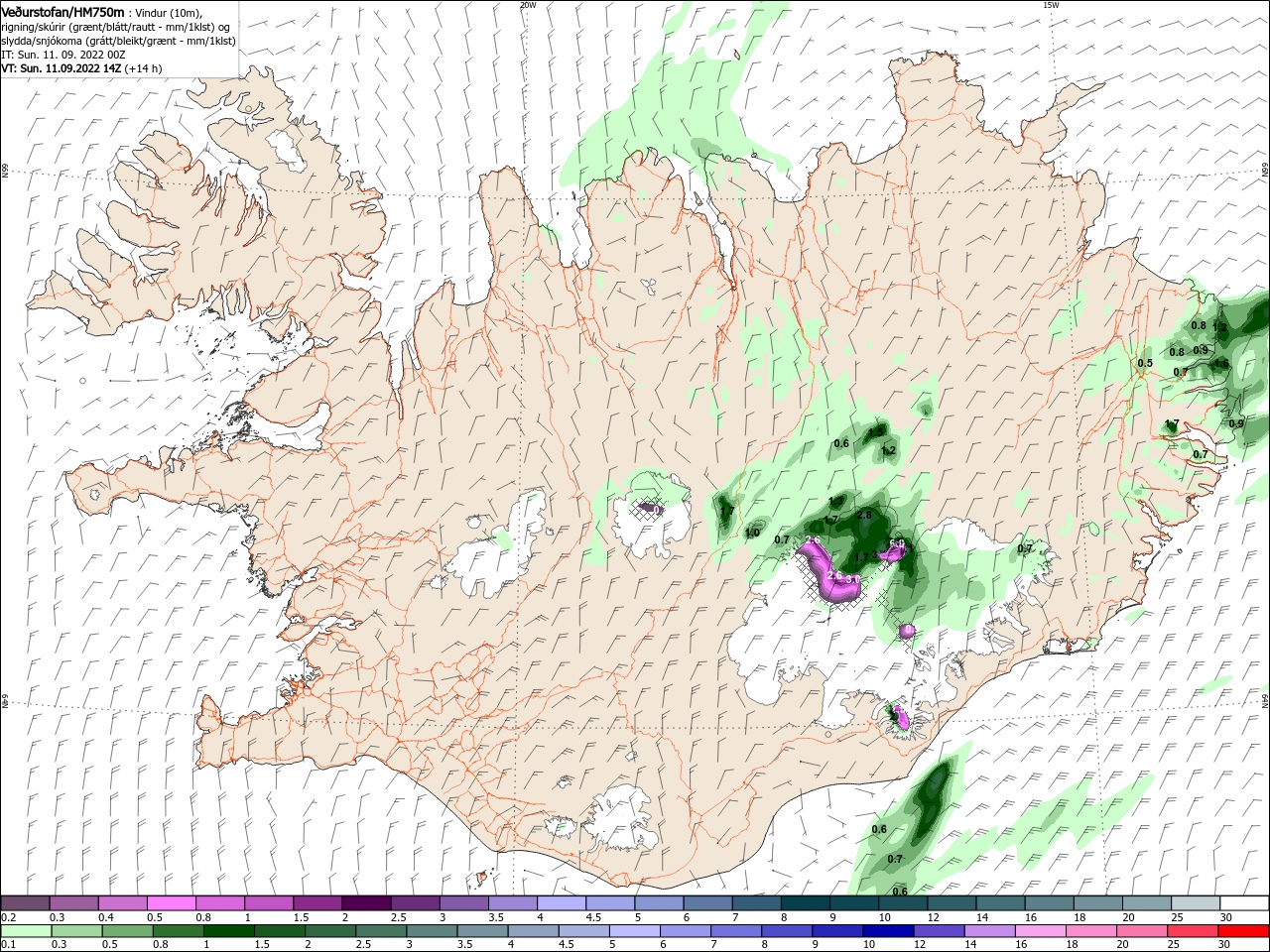Select the bright pink swatch between 0.5 and 0.8
This screenshot has width=1270, height=952.
click(172, 903)
